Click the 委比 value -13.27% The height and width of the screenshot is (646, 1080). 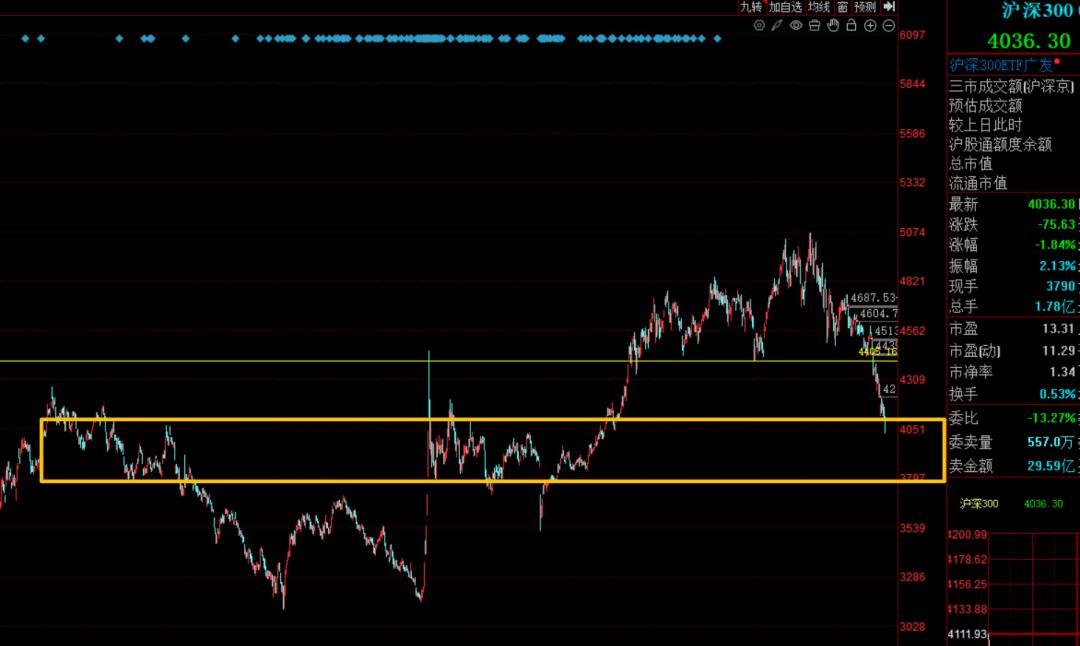(x=1052, y=418)
